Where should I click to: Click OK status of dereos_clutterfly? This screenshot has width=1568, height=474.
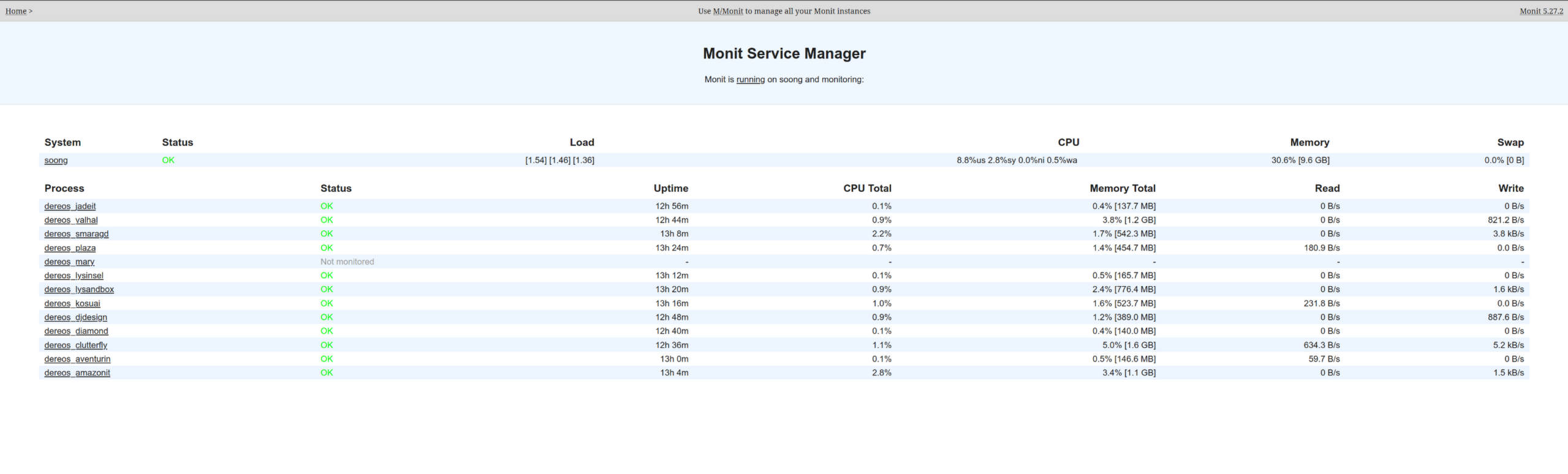[327, 345]
